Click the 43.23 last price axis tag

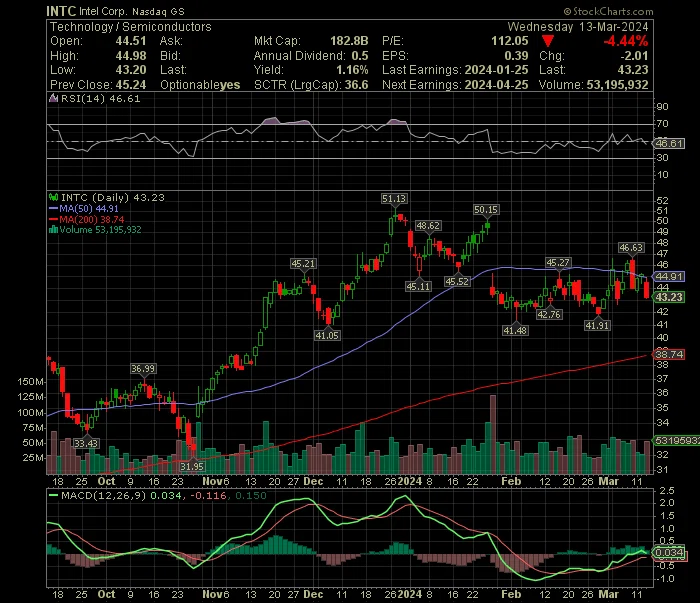(668, 297)
